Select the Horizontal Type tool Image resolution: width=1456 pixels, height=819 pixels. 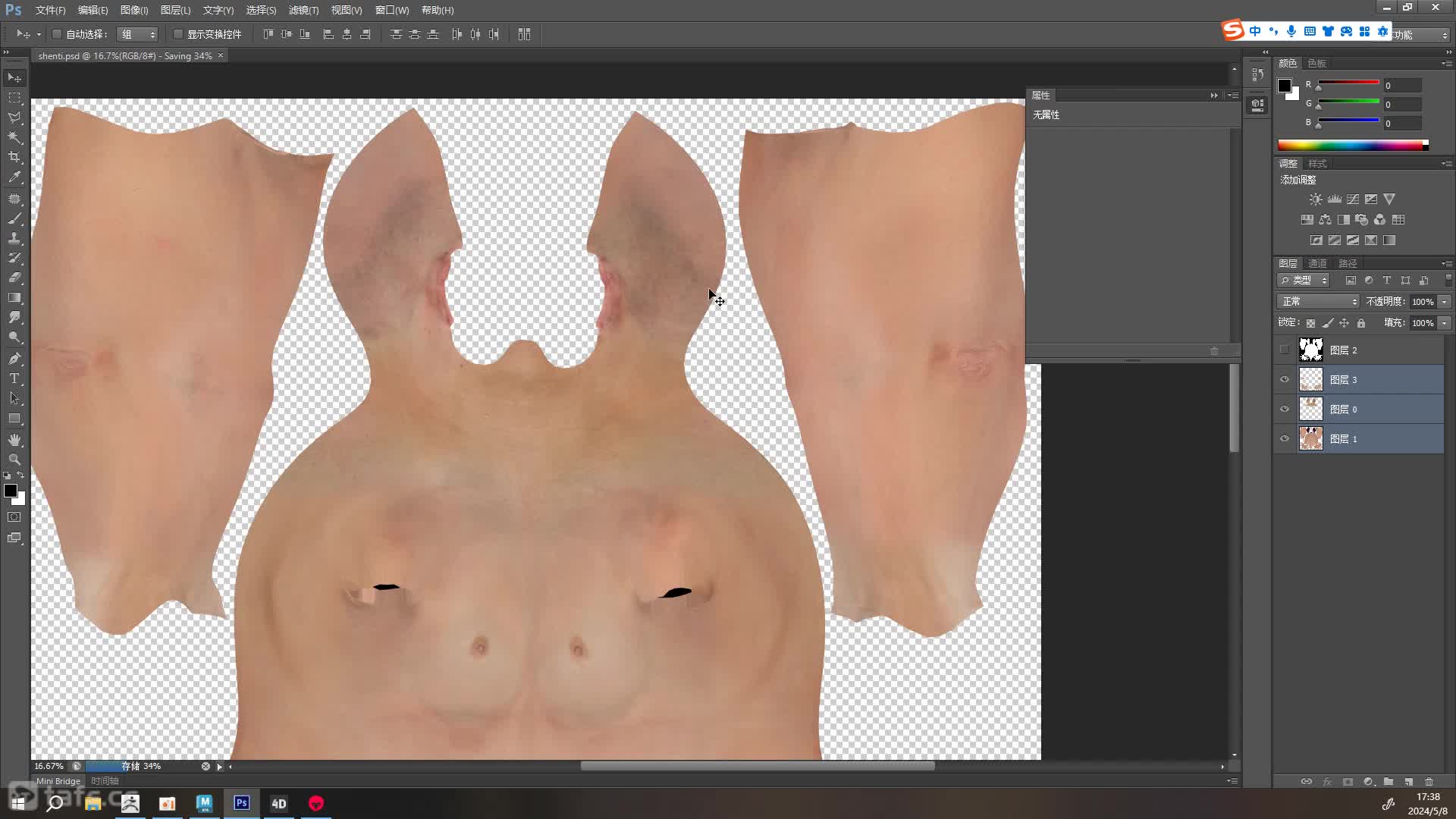click(x=14, y=378)
